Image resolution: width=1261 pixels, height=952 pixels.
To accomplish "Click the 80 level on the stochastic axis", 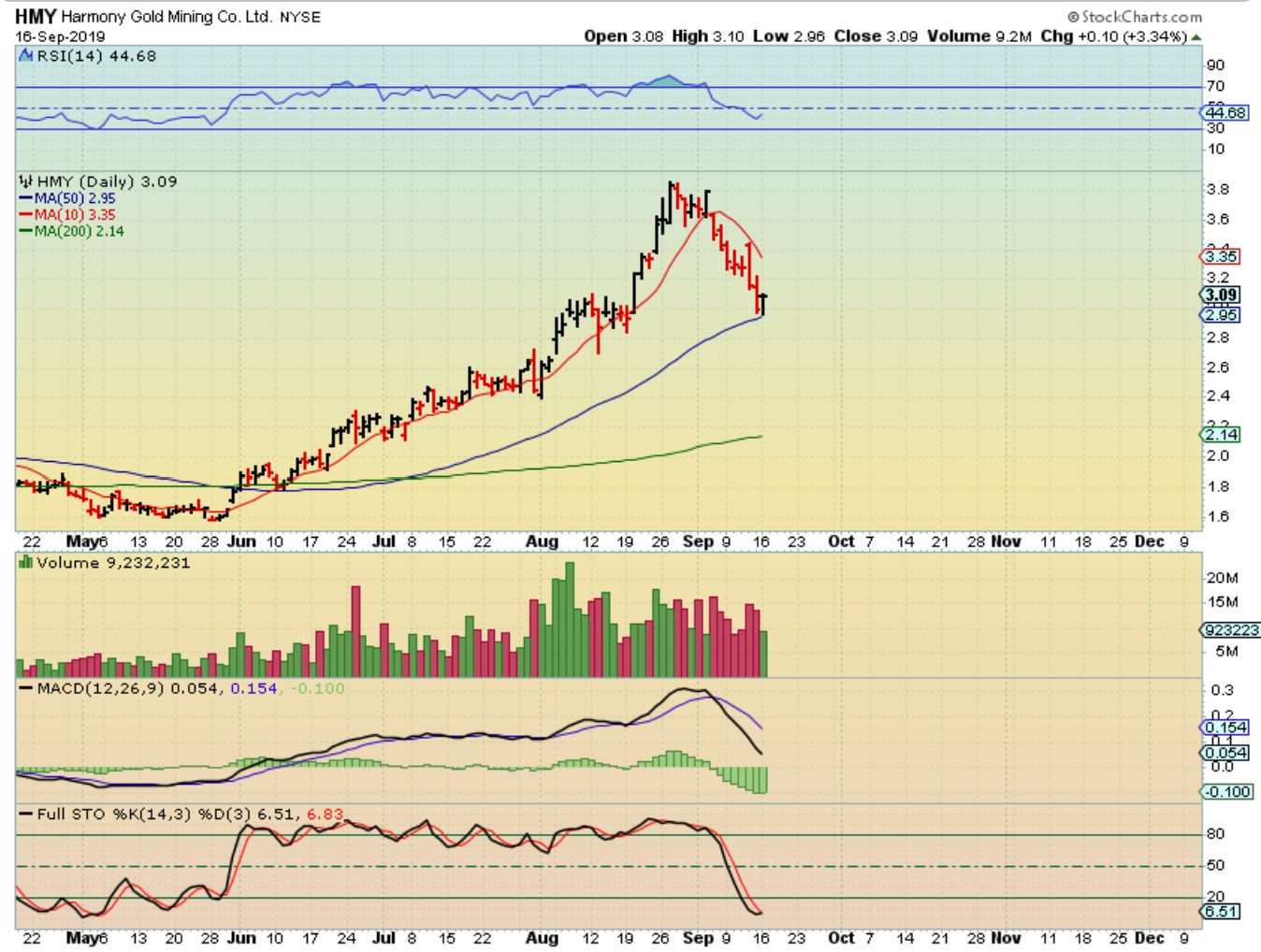I will [1215, 834].
